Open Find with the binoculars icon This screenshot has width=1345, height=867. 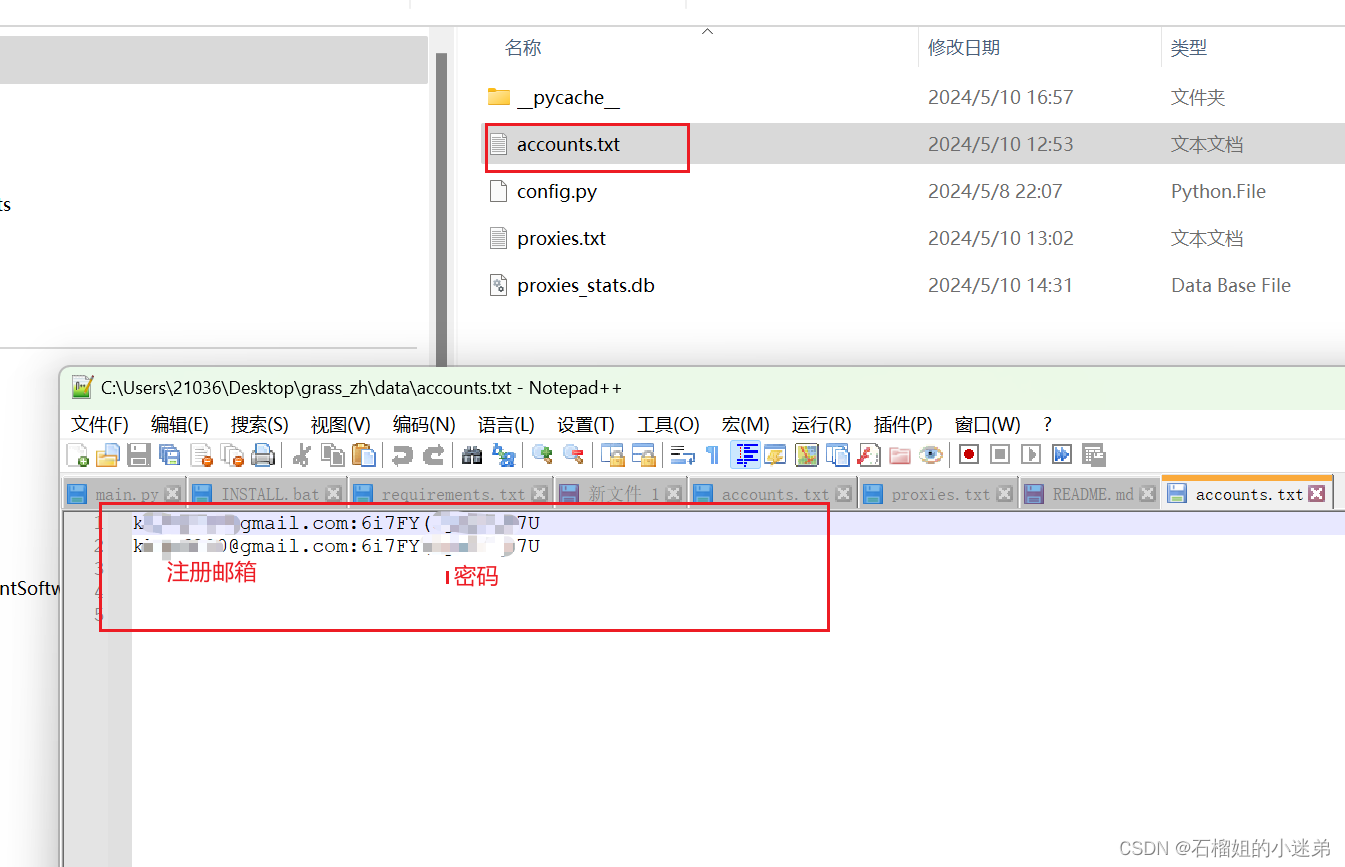[472, 455]
